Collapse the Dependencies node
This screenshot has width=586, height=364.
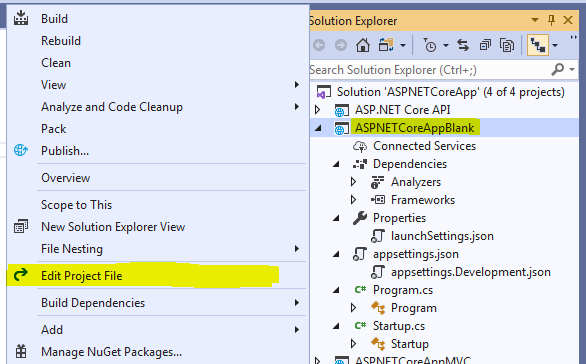pyautogui.click(x=336, y=164)
